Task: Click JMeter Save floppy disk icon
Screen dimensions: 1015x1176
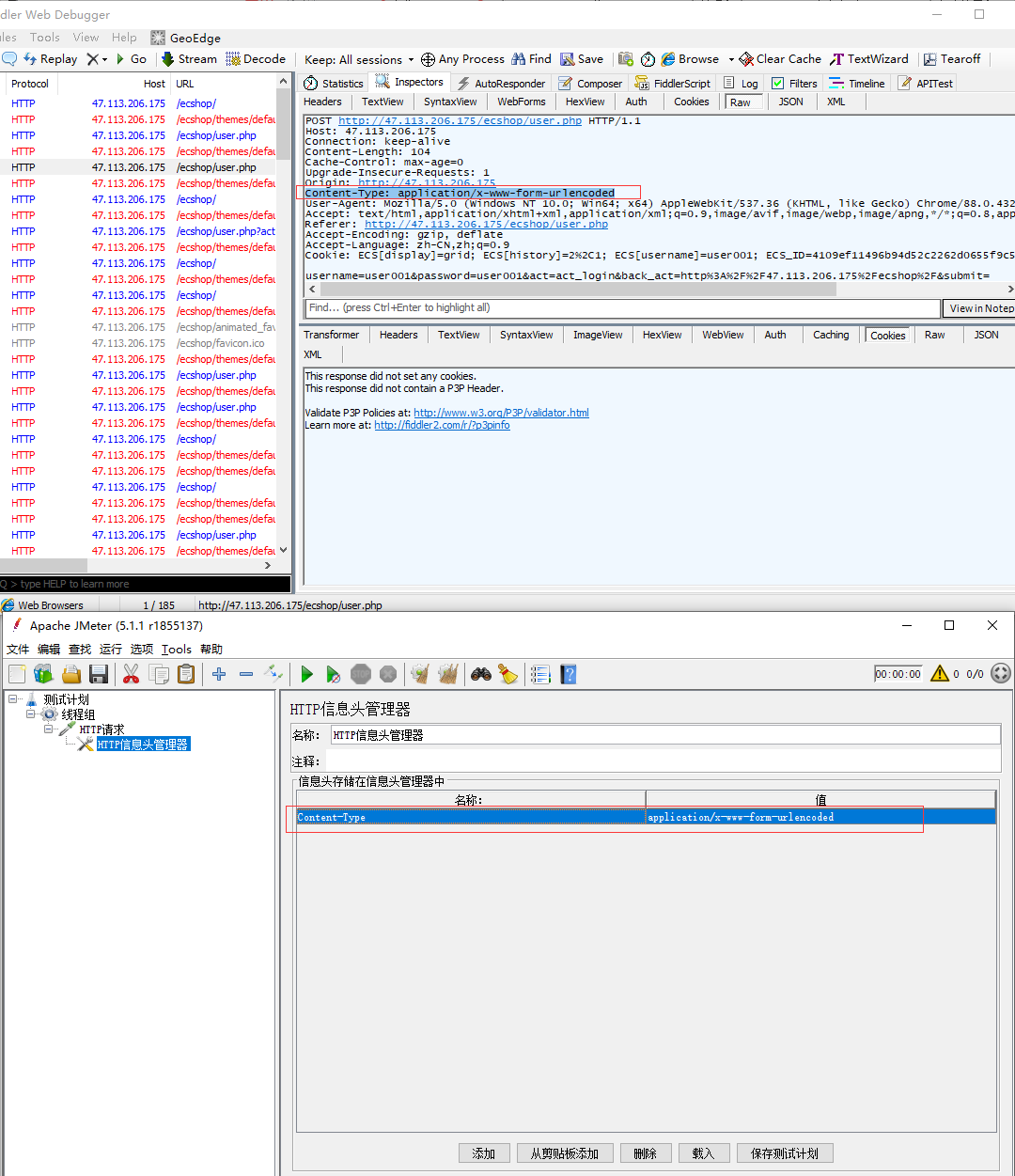Action: [99, 674]
